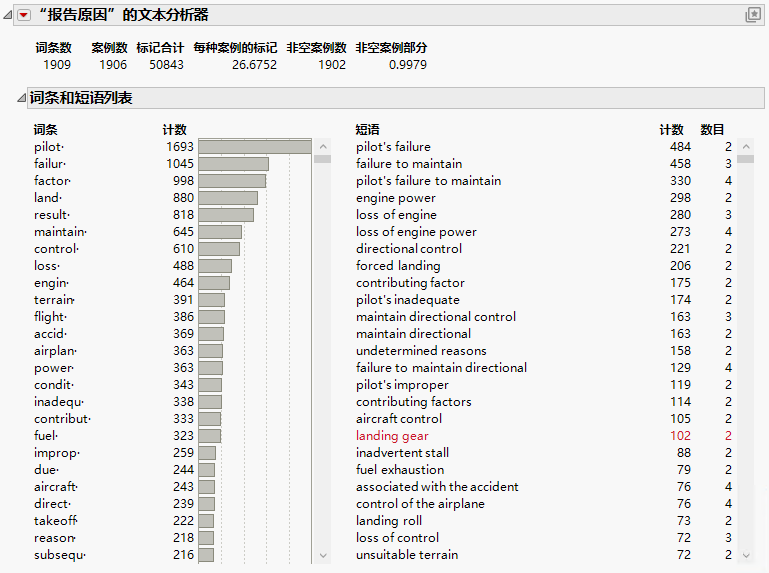Select the term 'terrain·'

tap(54, 300)
